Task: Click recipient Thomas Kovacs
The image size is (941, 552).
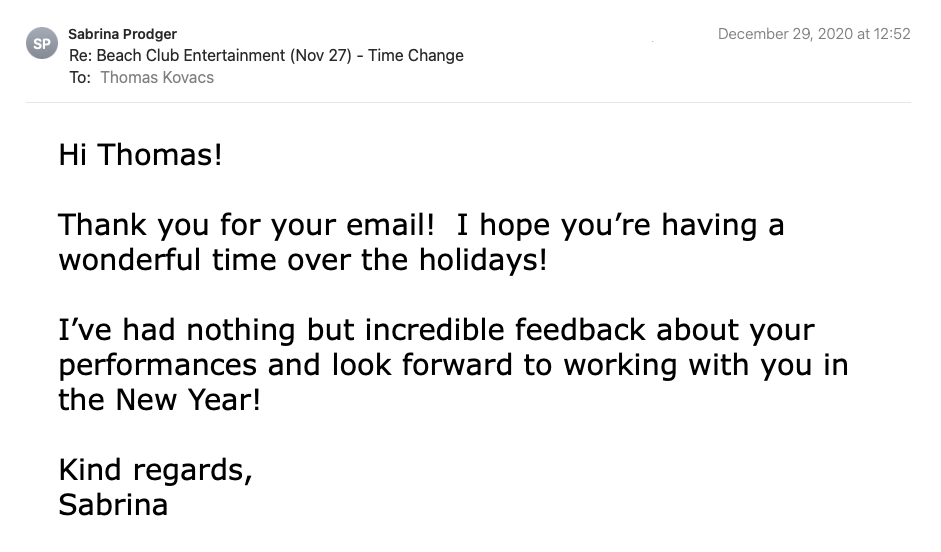Action: click(157, 78)
